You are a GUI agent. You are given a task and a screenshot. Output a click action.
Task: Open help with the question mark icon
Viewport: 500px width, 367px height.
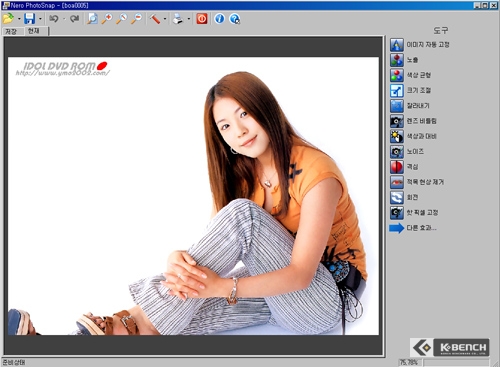(235, 19)
